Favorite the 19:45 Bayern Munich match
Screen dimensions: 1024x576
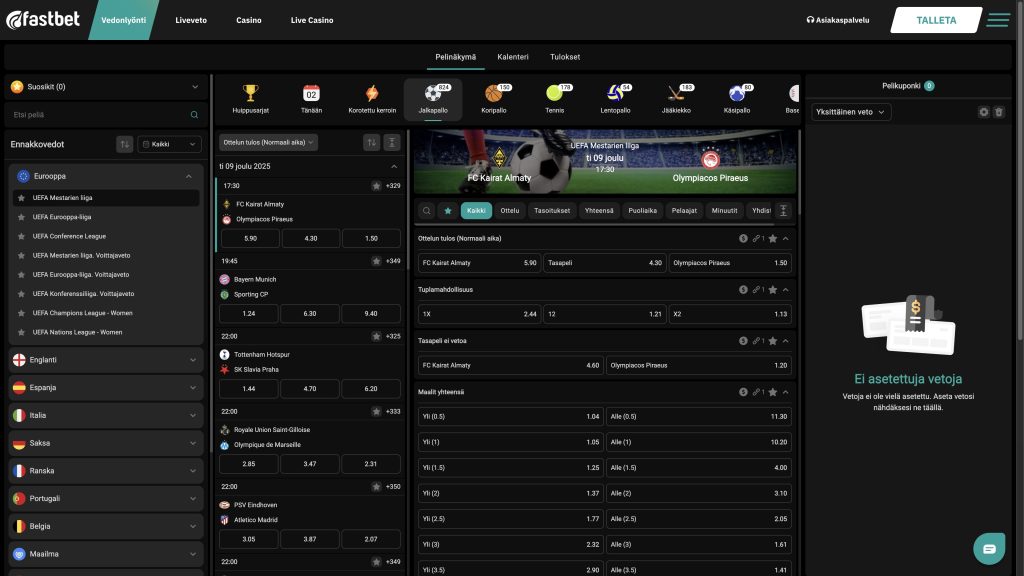tap(376, 261)
